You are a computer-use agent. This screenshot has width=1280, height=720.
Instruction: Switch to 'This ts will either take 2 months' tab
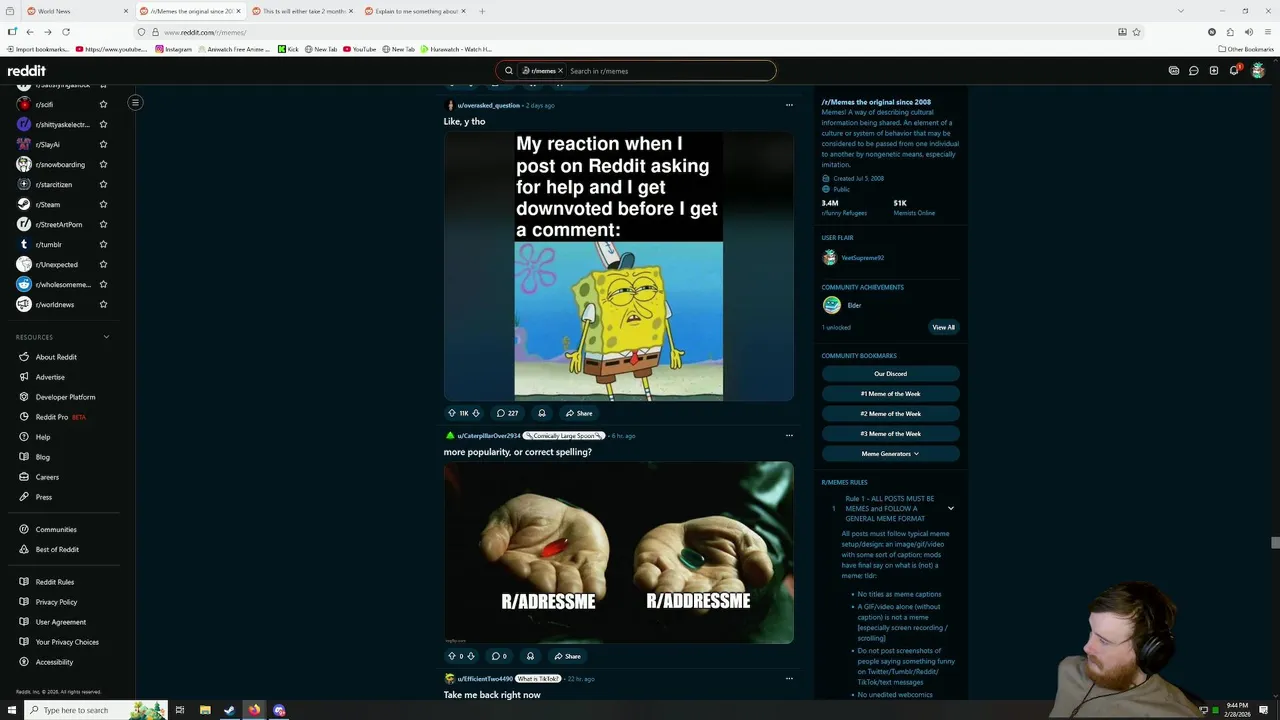(x=303, y=11)
